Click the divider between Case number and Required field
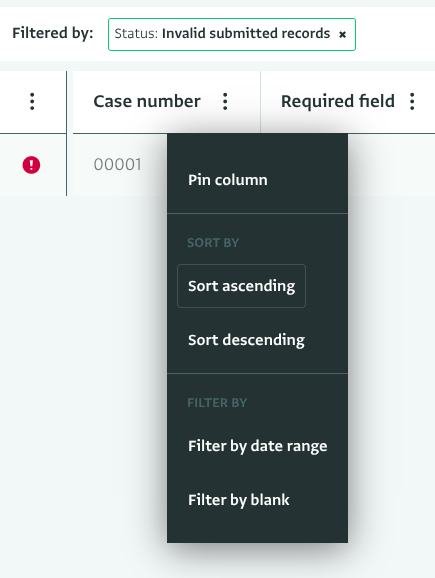This screenshot has height=578, width=435. click(260, 102)
